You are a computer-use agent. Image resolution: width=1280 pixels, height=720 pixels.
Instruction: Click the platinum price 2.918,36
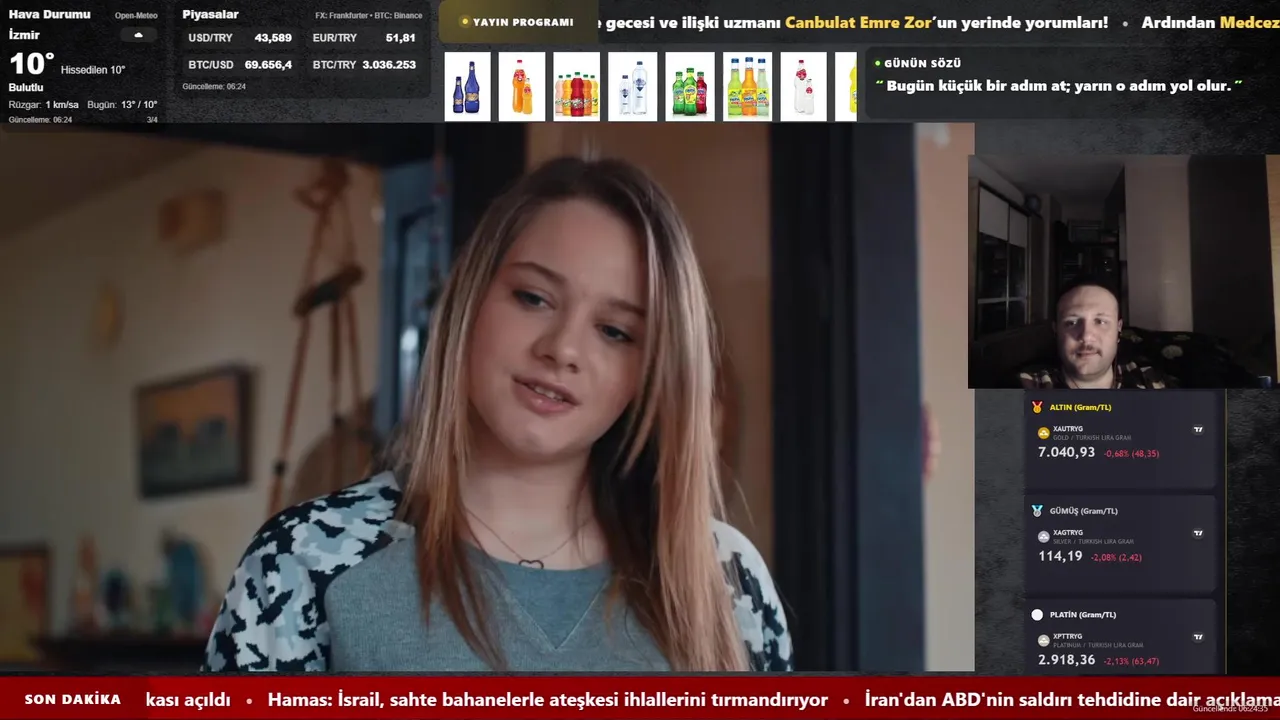click(1066, 660)
